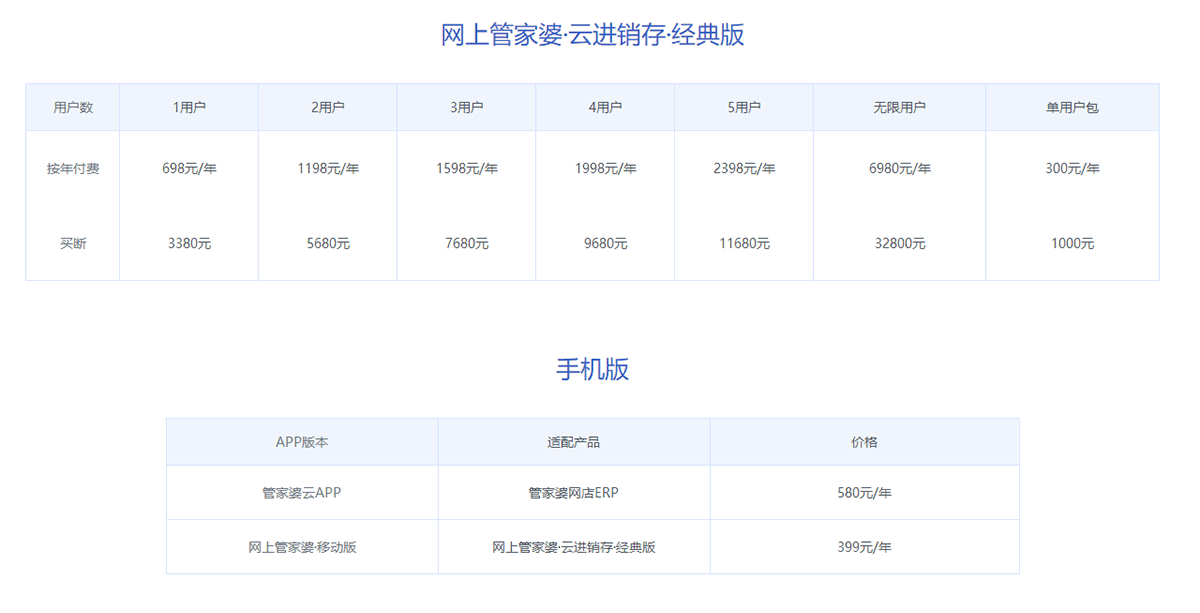Viewport: 1200px width, 613px height.
Task: Select the 11680元 buyout price
Action: (744, 243)
